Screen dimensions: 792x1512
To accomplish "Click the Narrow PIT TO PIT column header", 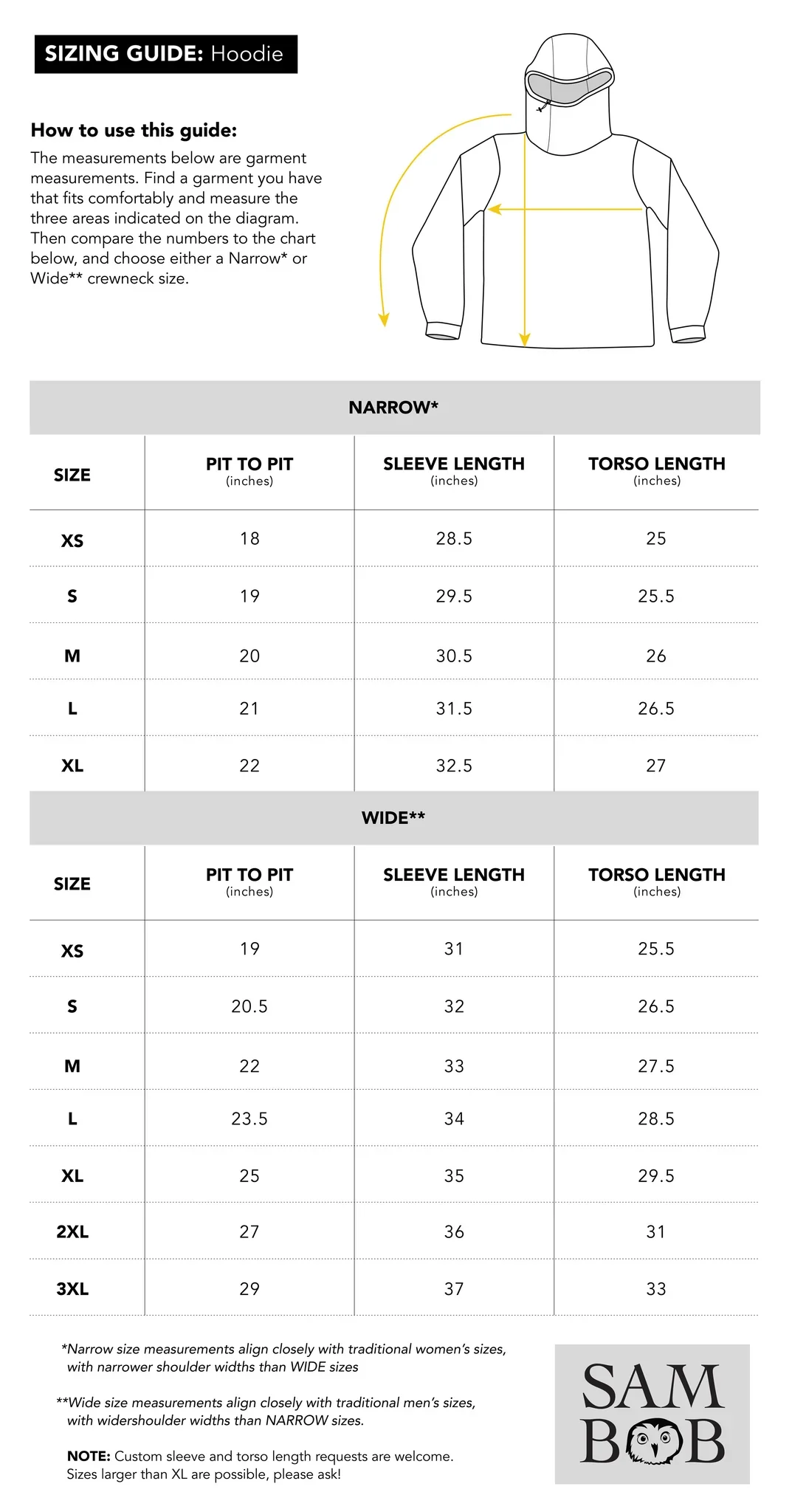I will (x=249, y=471).
